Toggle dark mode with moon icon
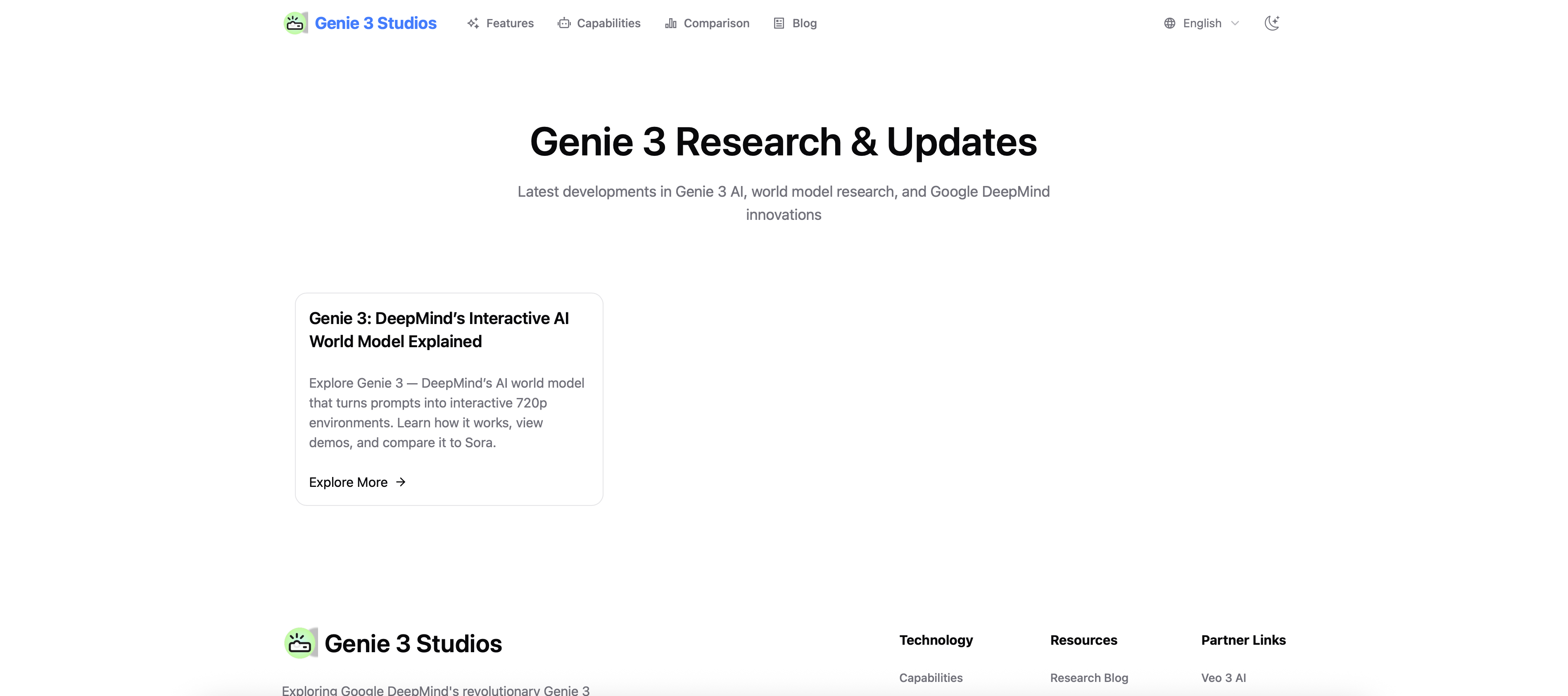The width and height of the screenshot is (1568, 696). 1272,23
